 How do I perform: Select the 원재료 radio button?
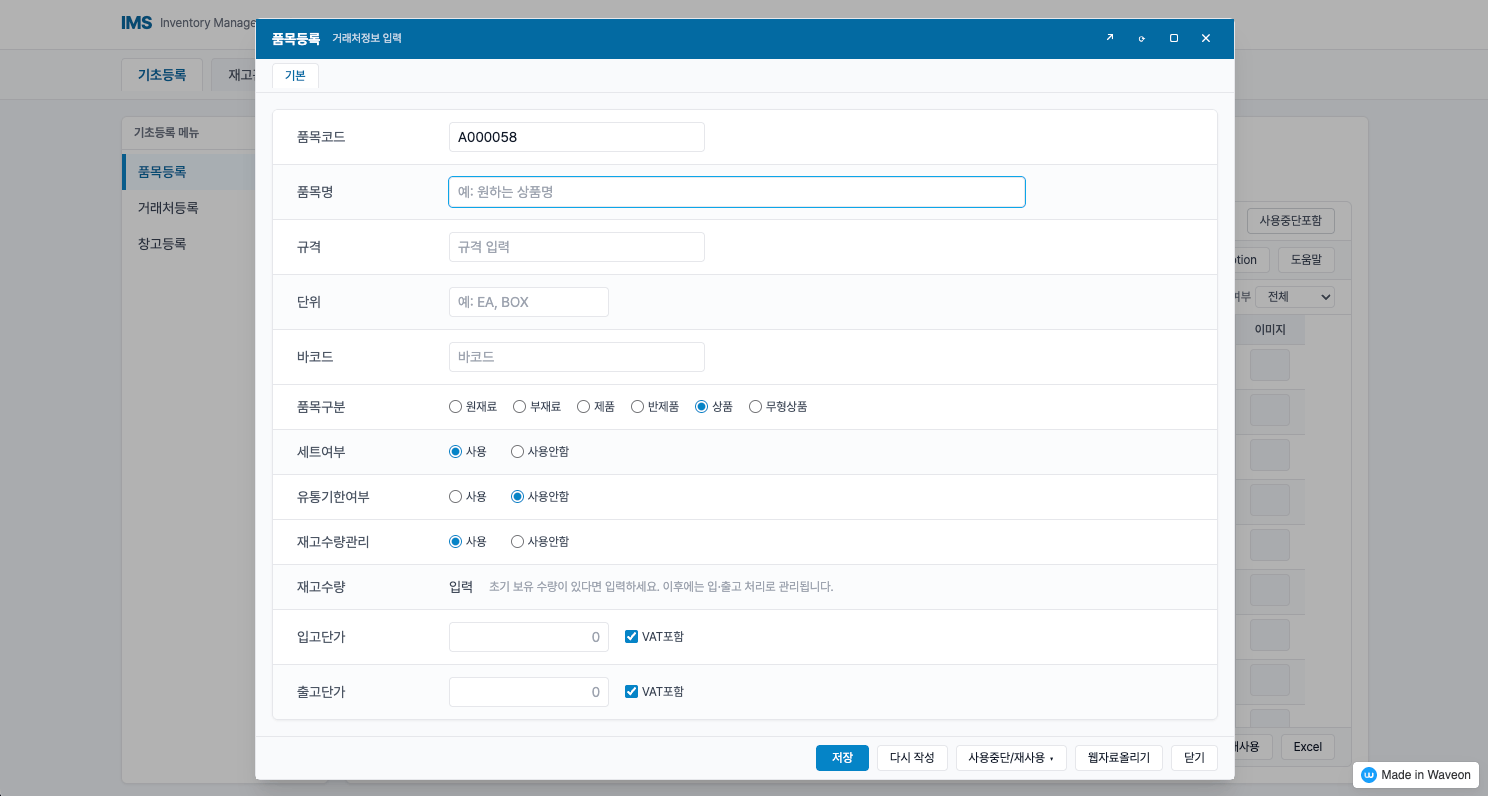coord(456,407)
